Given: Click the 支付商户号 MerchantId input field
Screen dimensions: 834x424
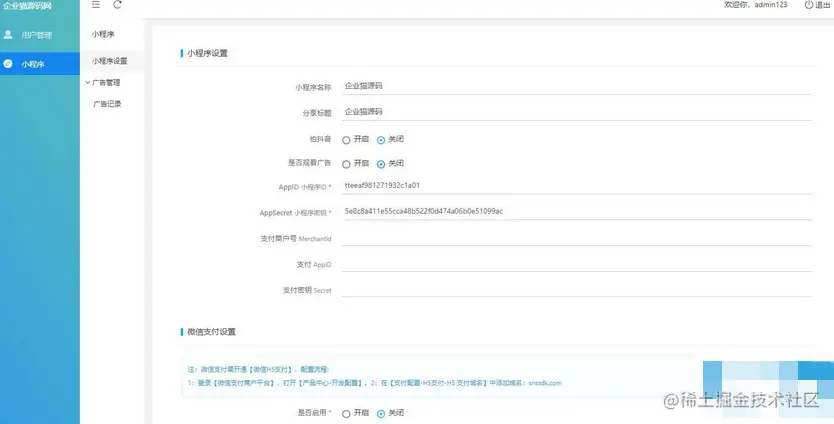Looking at the screenshot, I should tap(577, 238).
